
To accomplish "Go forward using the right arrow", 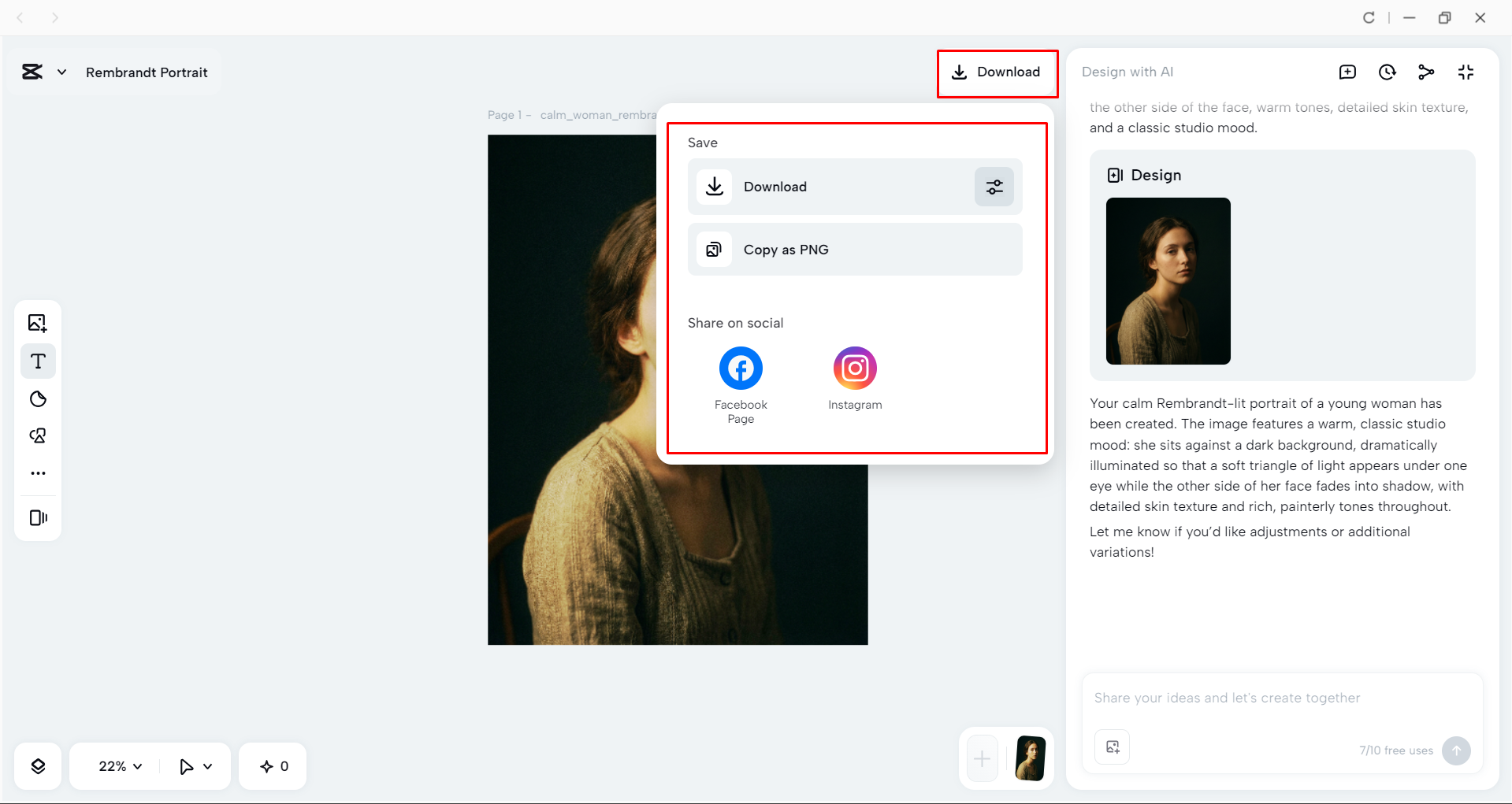I will (x=55, y=17).
